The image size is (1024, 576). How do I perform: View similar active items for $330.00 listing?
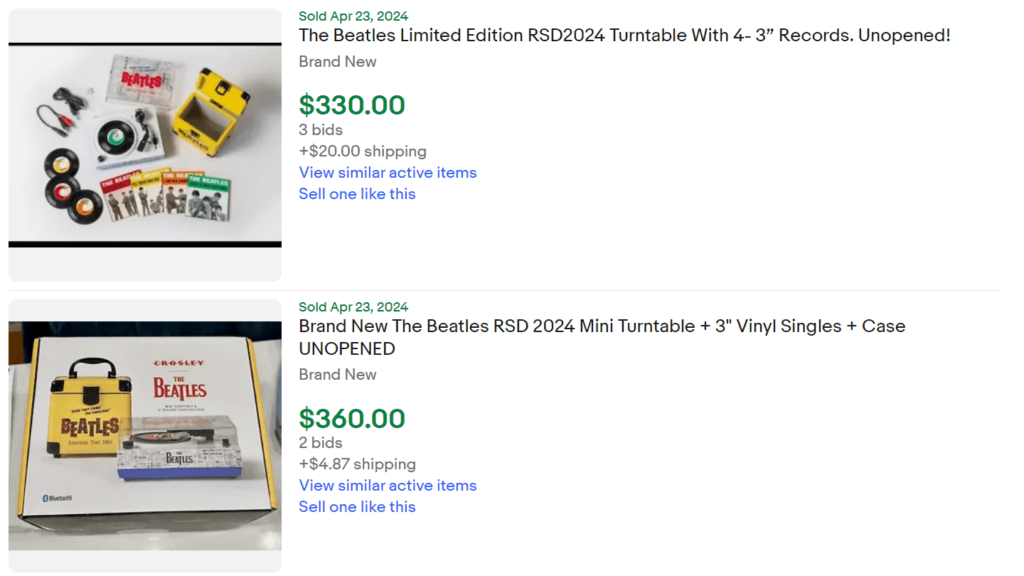click(387, 172)
